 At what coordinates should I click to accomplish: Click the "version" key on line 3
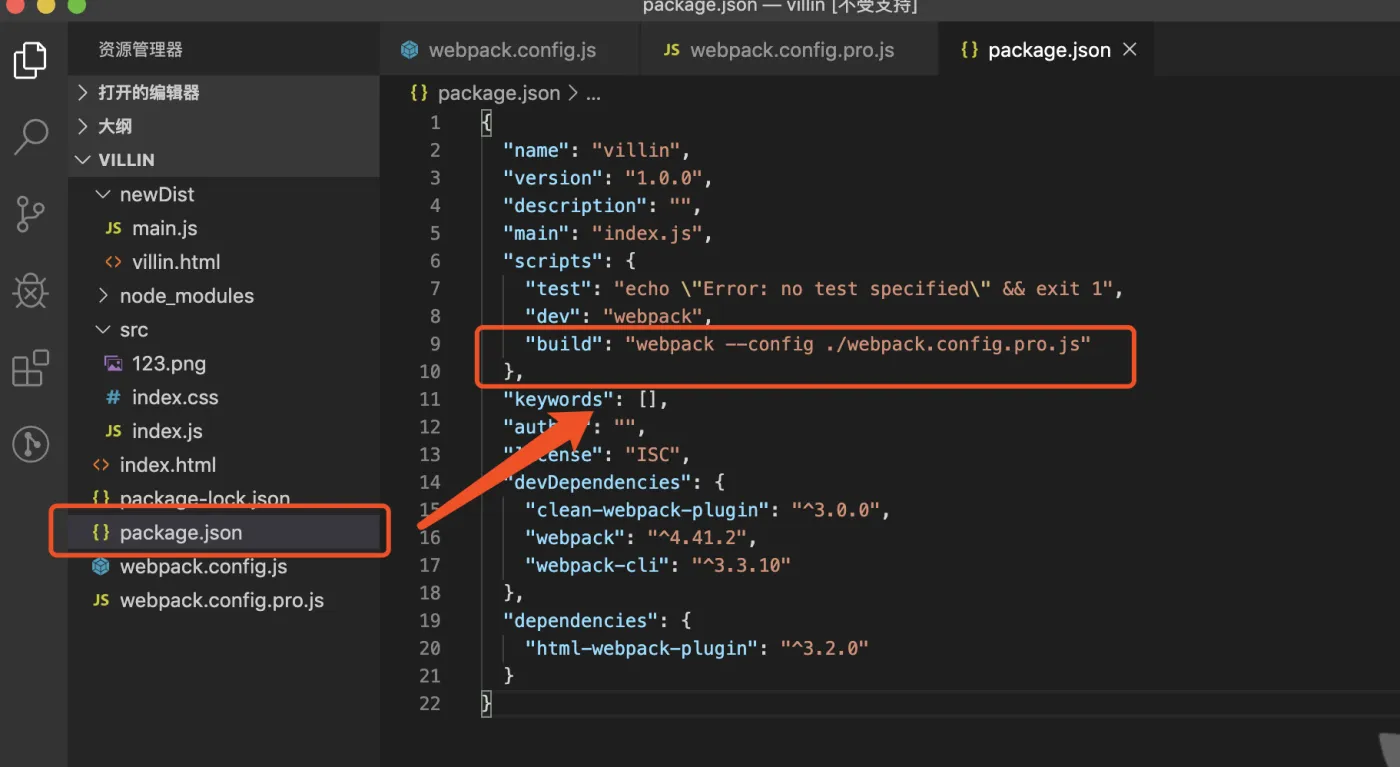[x=553, y=178]
